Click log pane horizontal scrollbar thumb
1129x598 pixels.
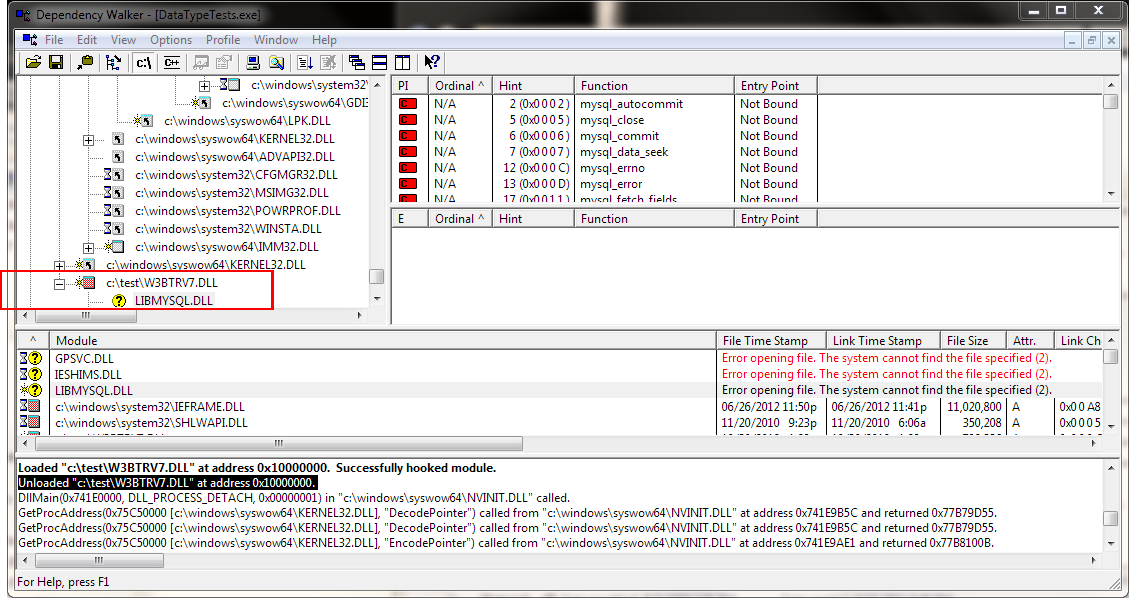click(99, 560)
